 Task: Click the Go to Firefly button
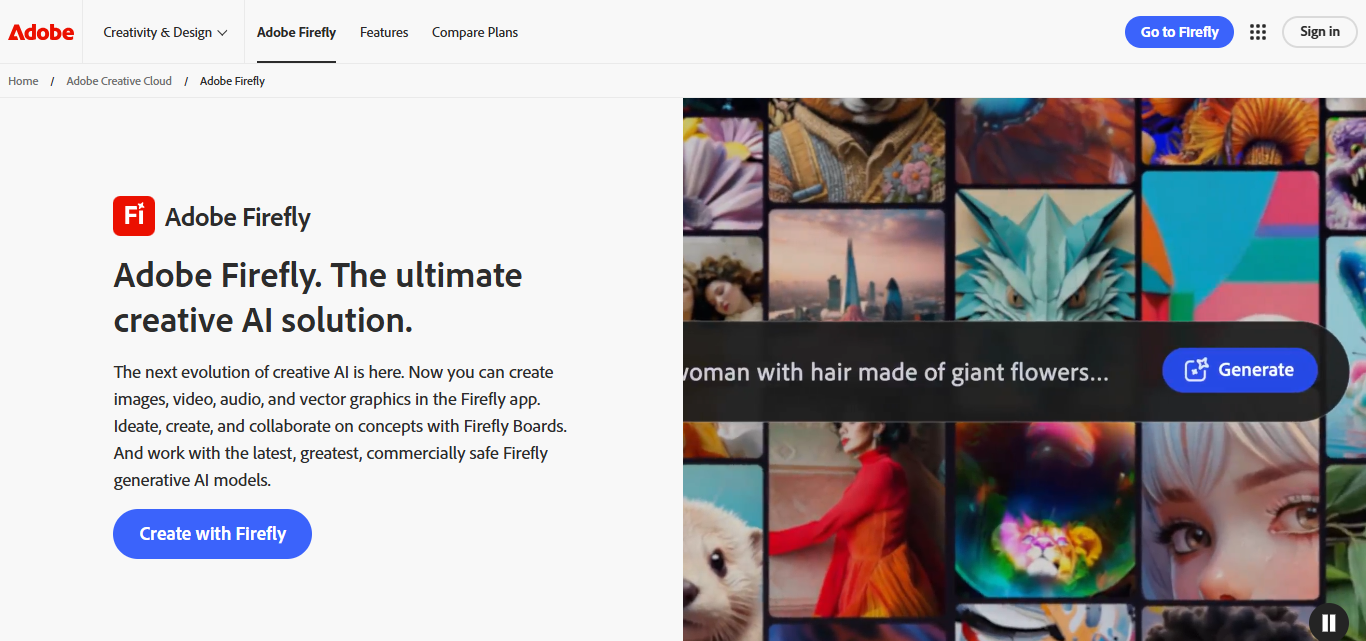[1180, 32]
